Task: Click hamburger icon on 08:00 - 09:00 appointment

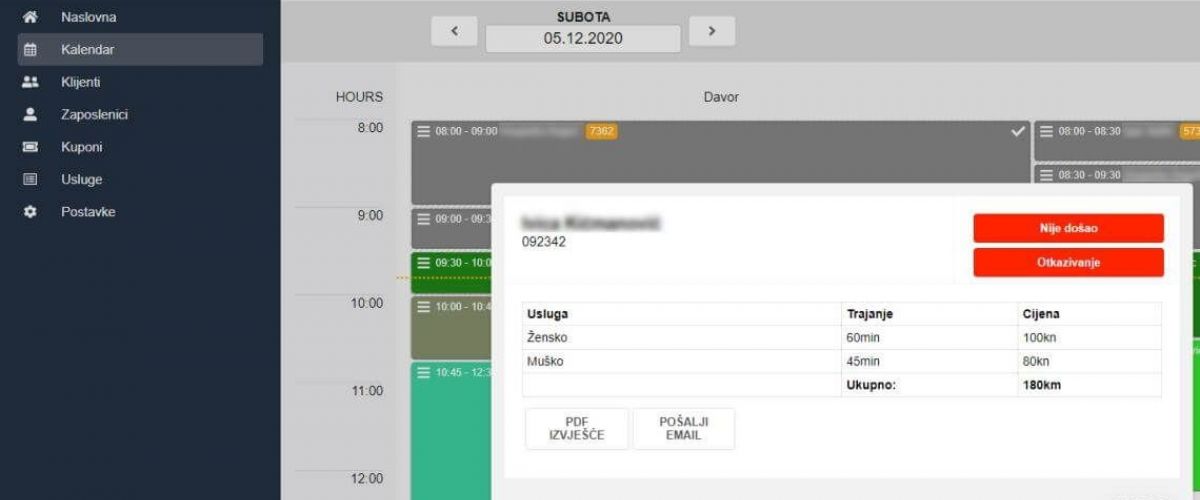Action: (423, 131)
